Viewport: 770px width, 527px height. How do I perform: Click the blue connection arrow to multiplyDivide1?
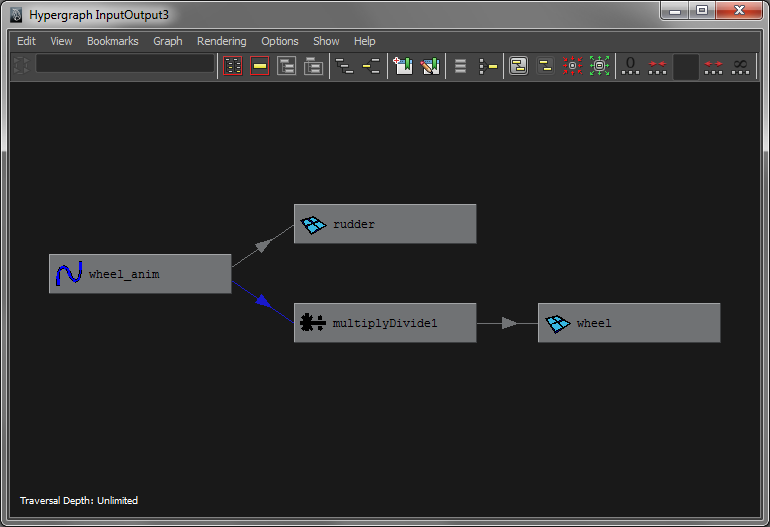tap(262, 300)
